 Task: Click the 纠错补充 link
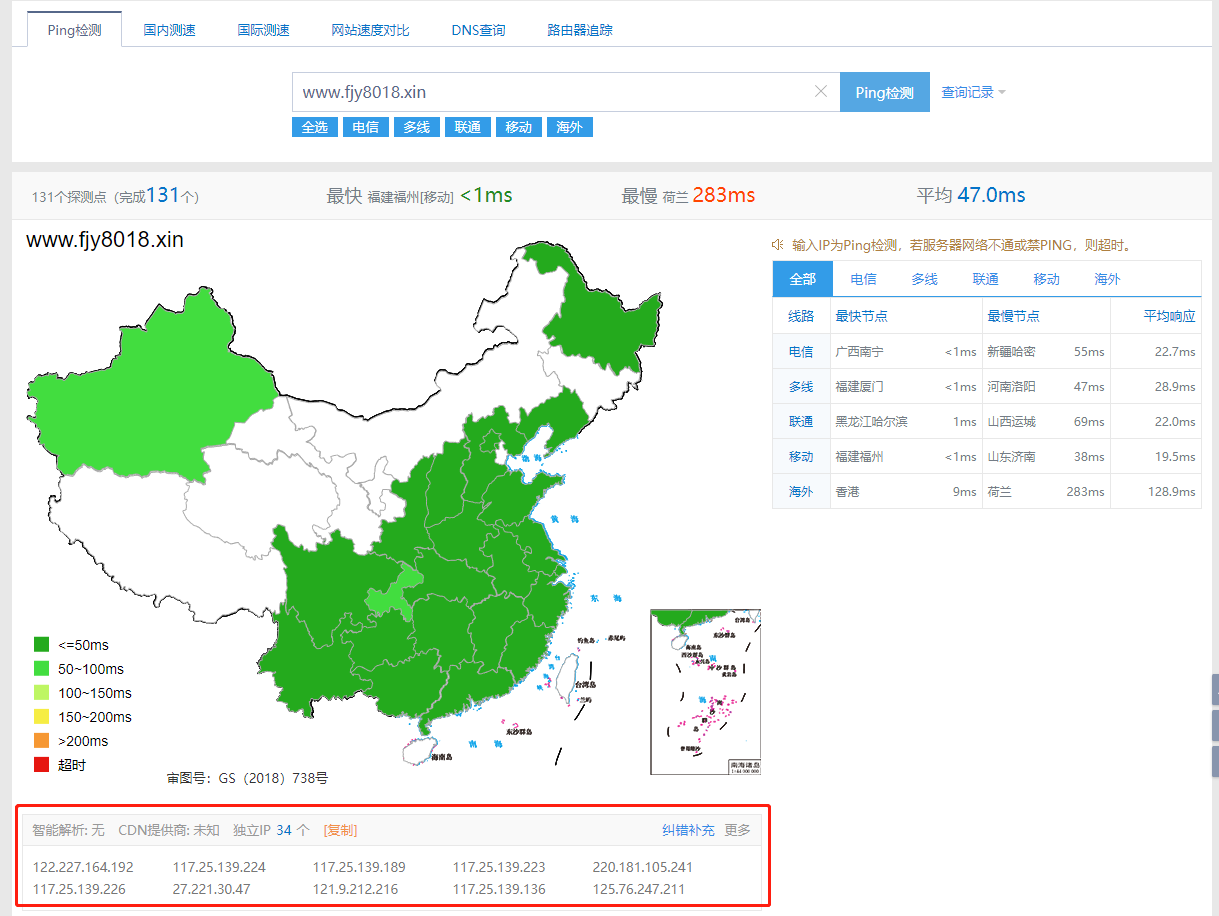click(688, 830)
